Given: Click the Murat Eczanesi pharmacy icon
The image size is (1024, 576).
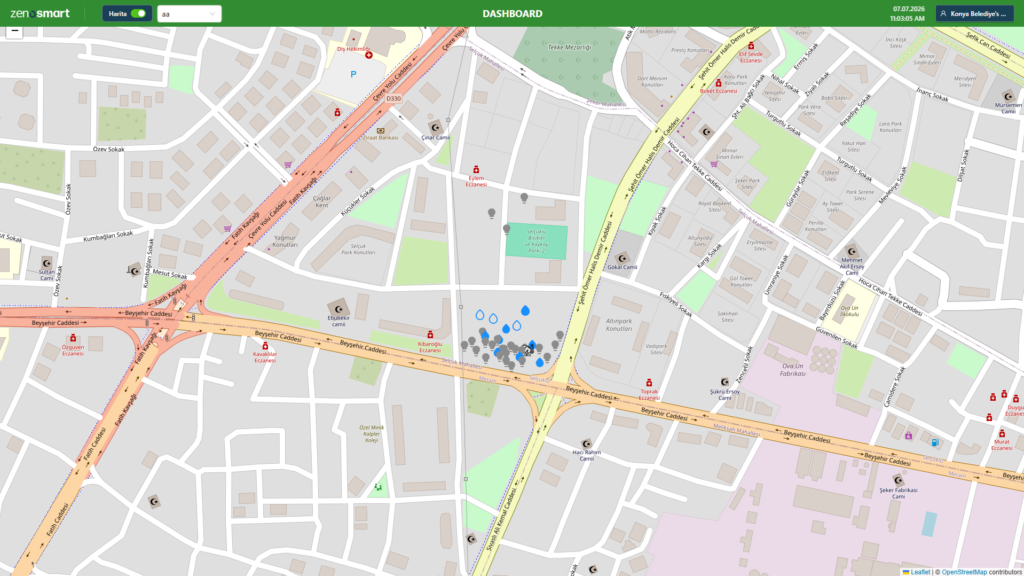Looking at the screenshot, I should pos(1001,434).
